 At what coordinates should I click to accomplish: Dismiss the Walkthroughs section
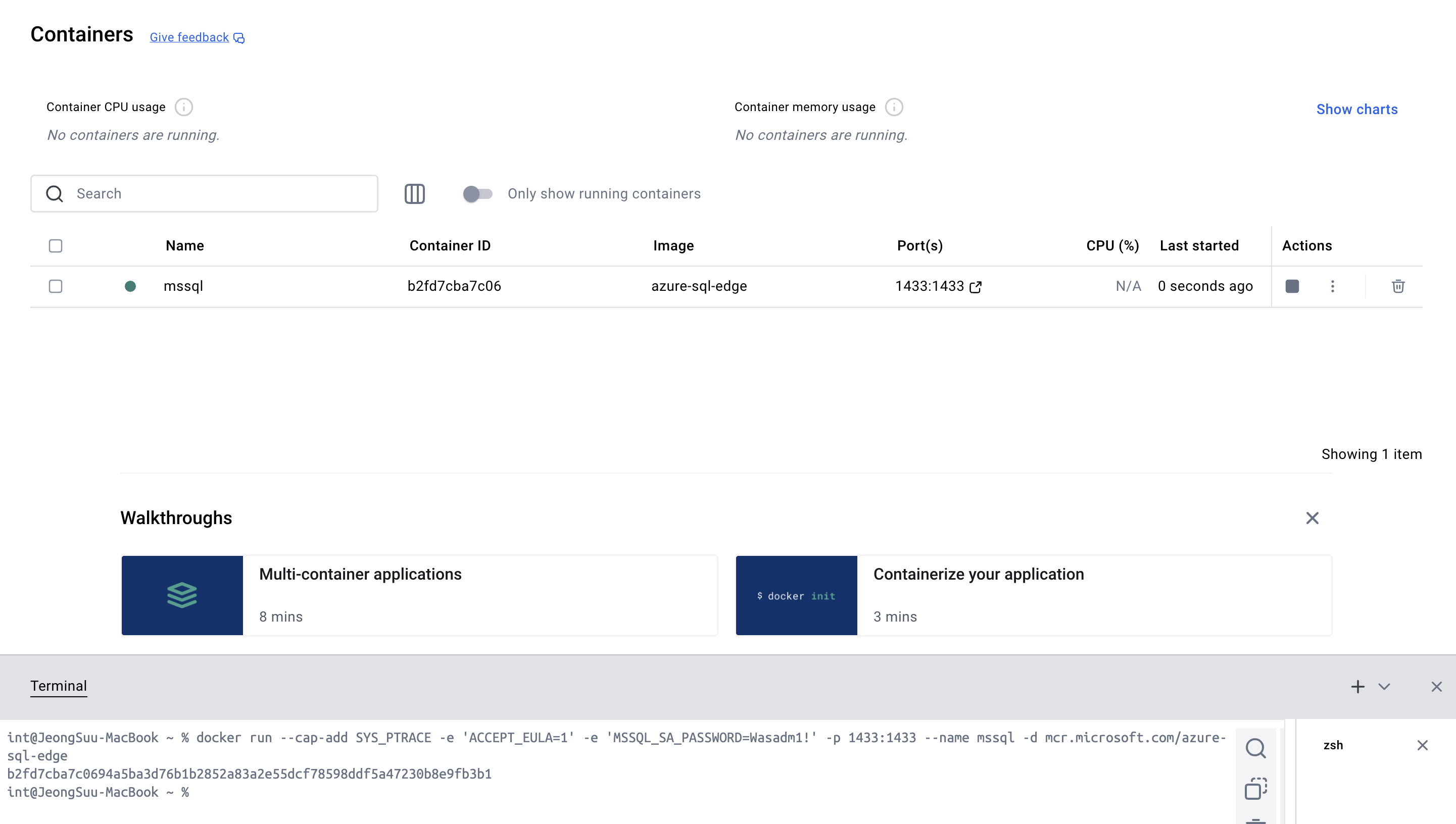pyautogui.click(x=1312, y=518)
